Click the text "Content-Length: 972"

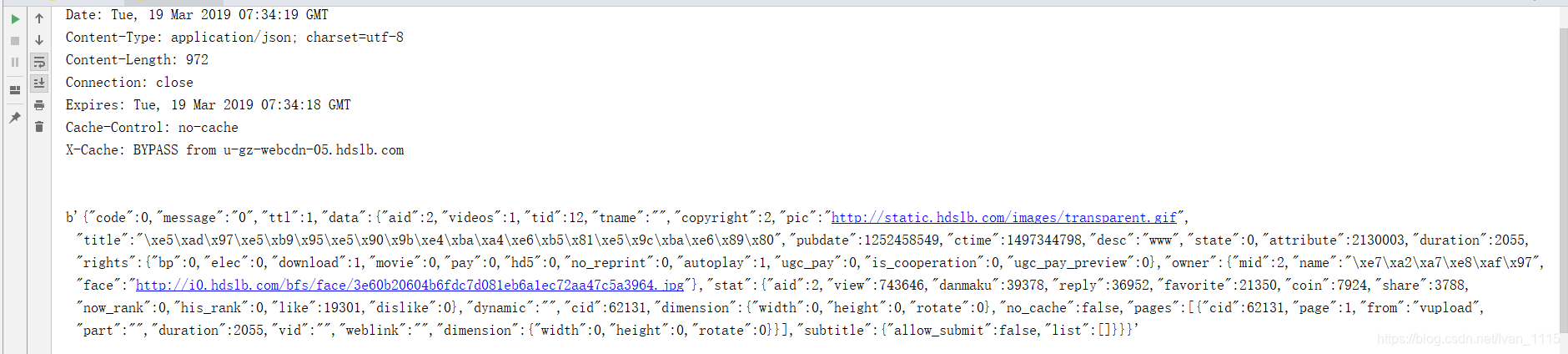point(138,60)
